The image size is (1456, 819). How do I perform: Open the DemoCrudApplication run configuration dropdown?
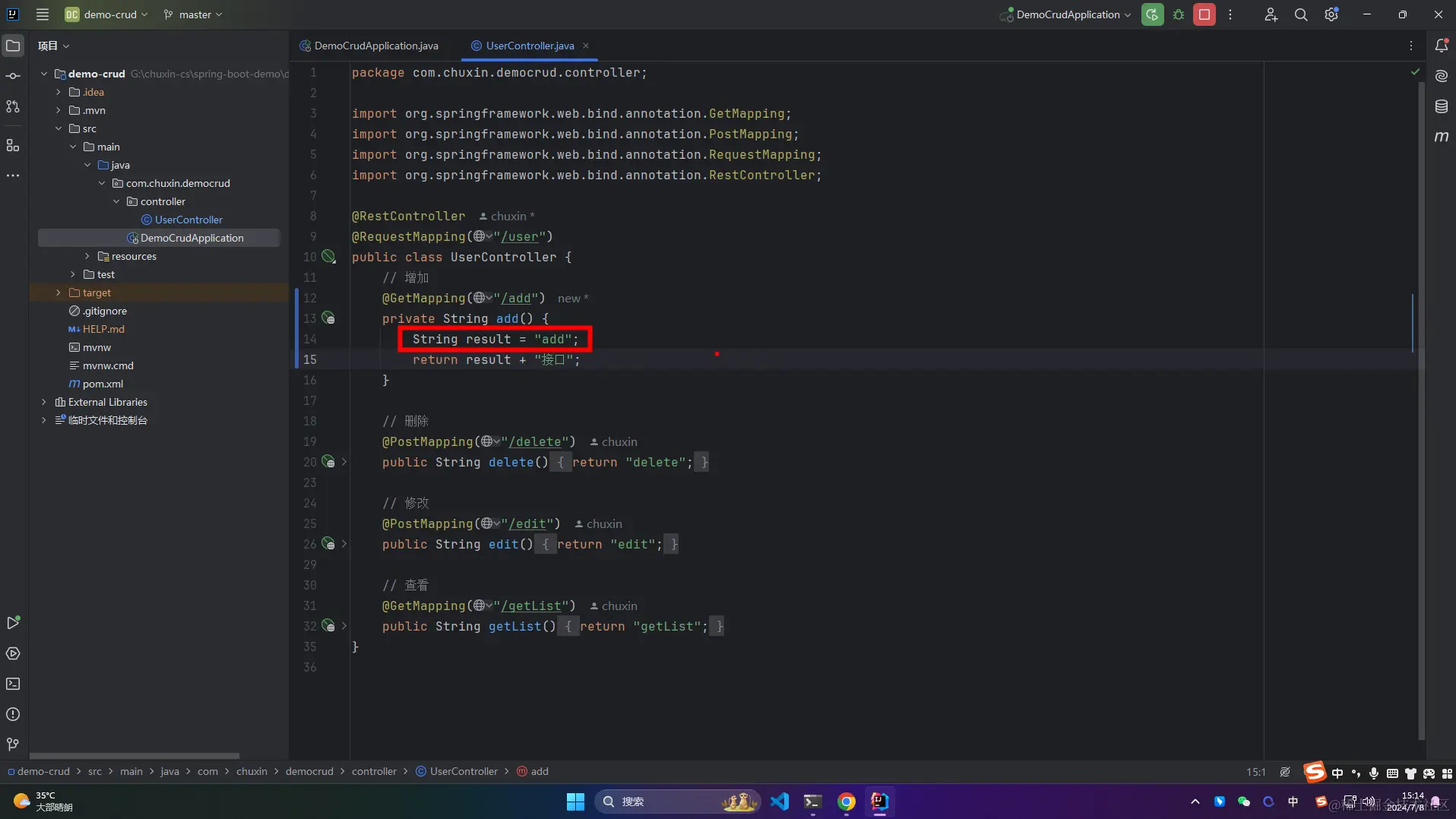[1065, 14]
